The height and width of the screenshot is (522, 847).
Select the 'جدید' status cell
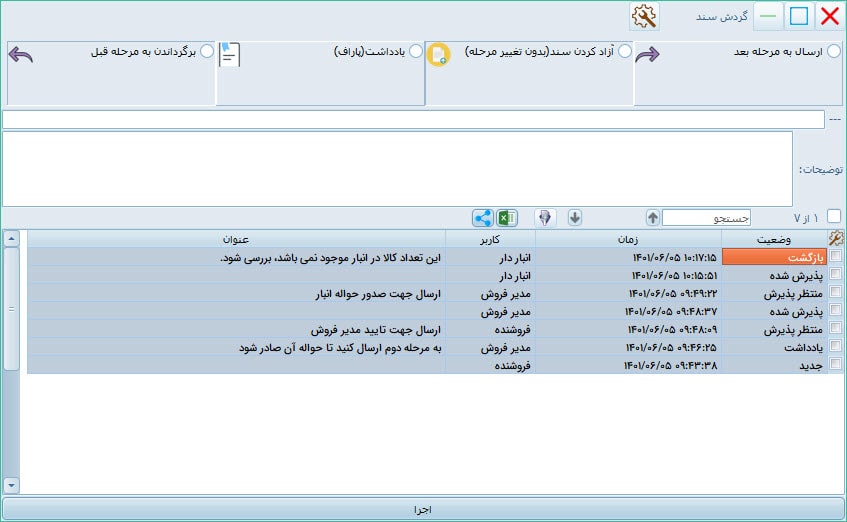click(x=774, y=365)
